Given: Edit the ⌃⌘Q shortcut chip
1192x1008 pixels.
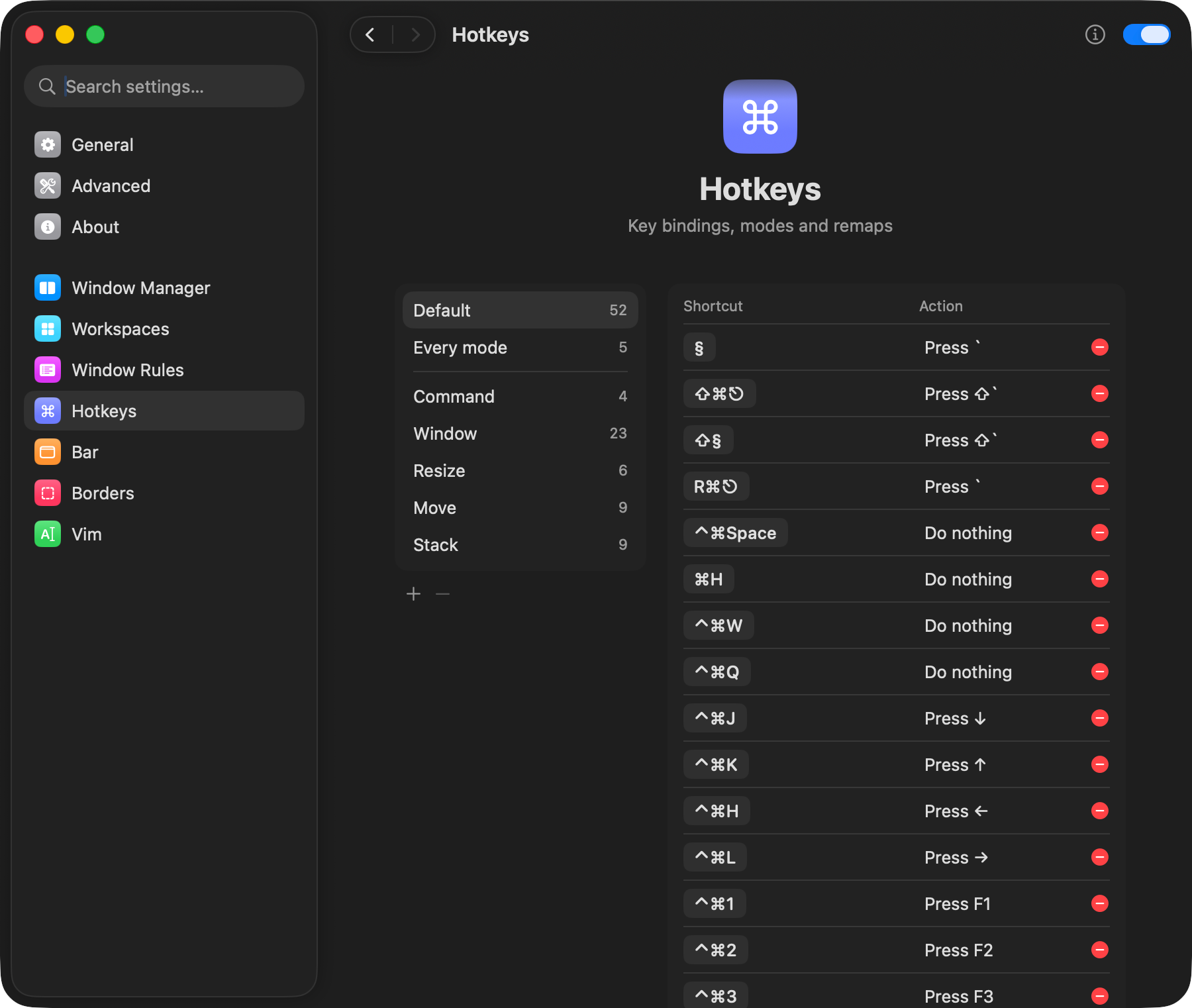Looking at the screenshot, I should point(717,672).
